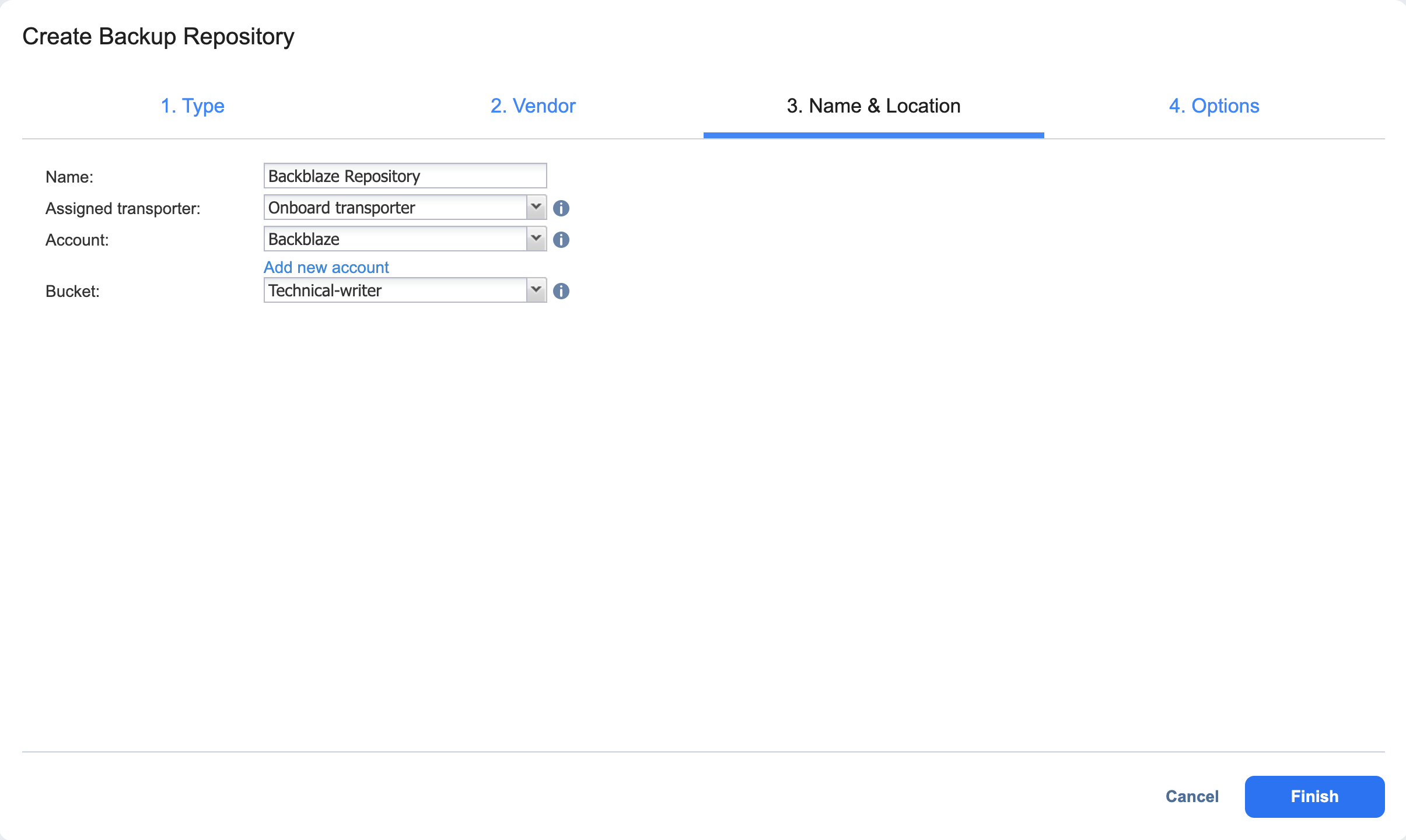Go to the 1. Type step
1406x840 pixels.
click(x=193, y=106)
